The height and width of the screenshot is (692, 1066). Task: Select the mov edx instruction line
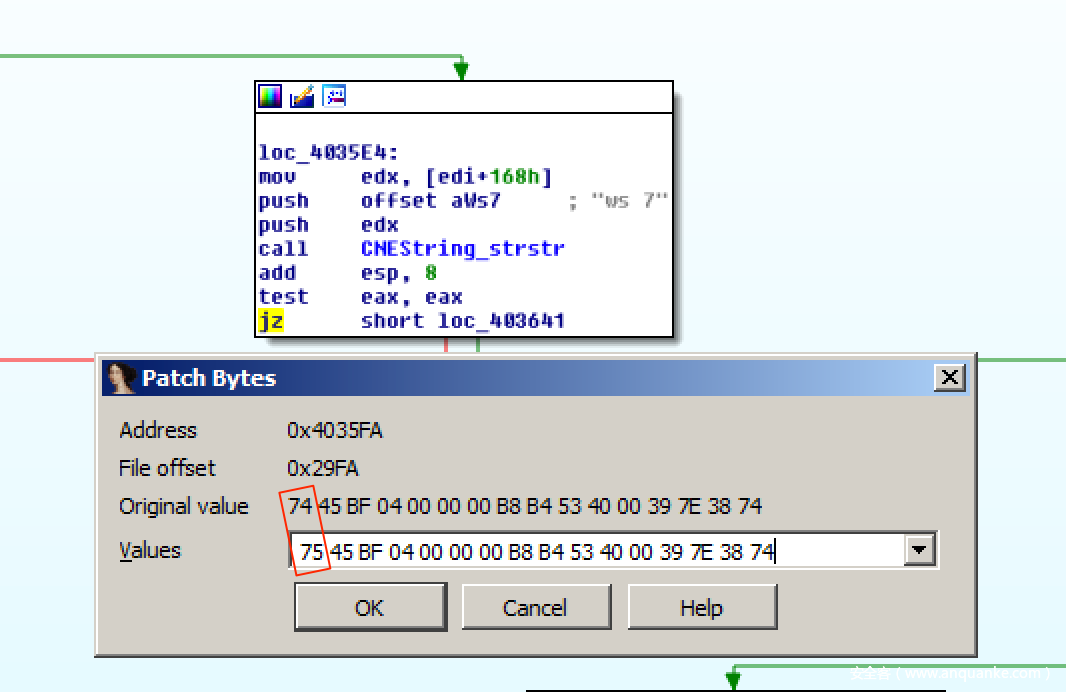point(405,177)
